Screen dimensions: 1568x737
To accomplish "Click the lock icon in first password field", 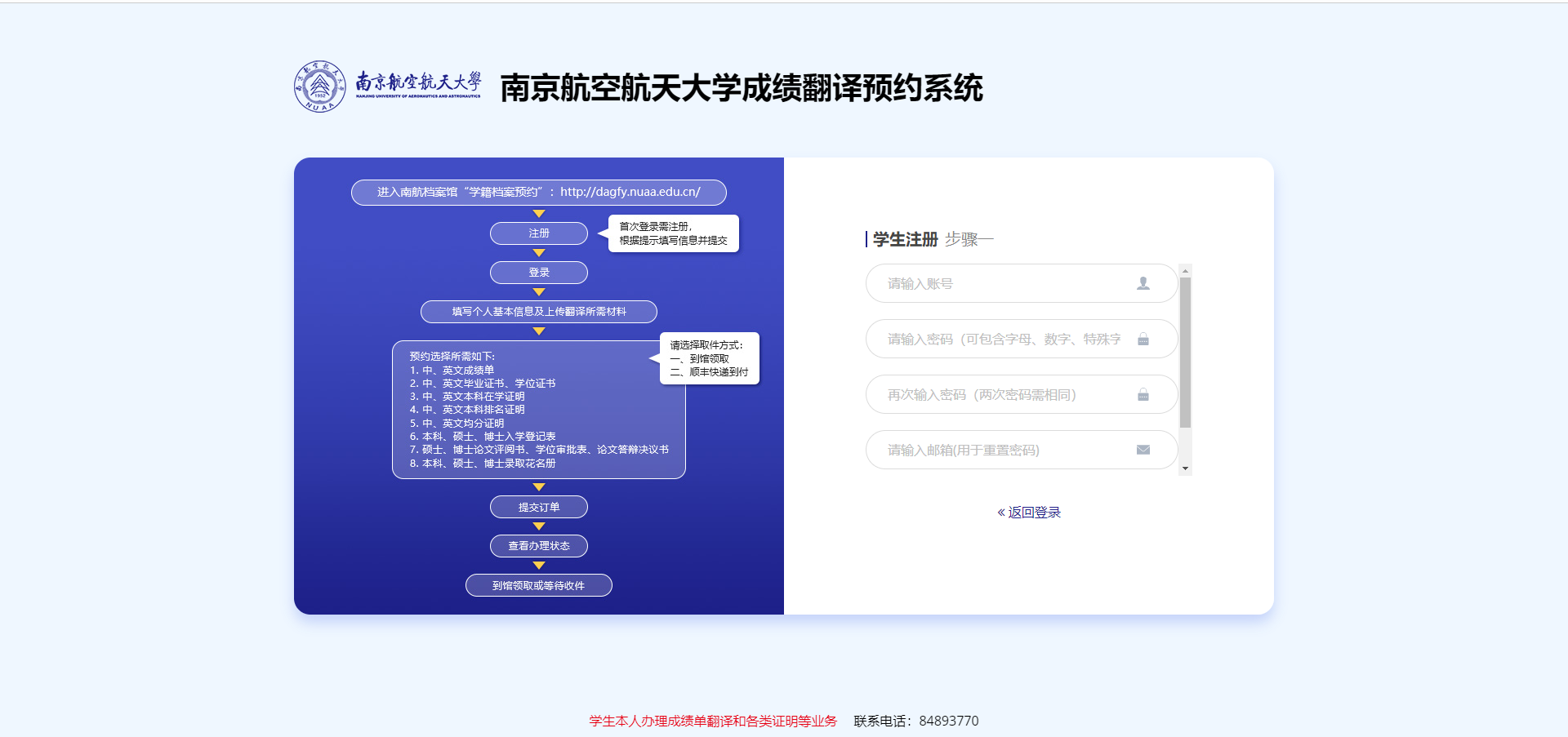I will point(1143,339).
